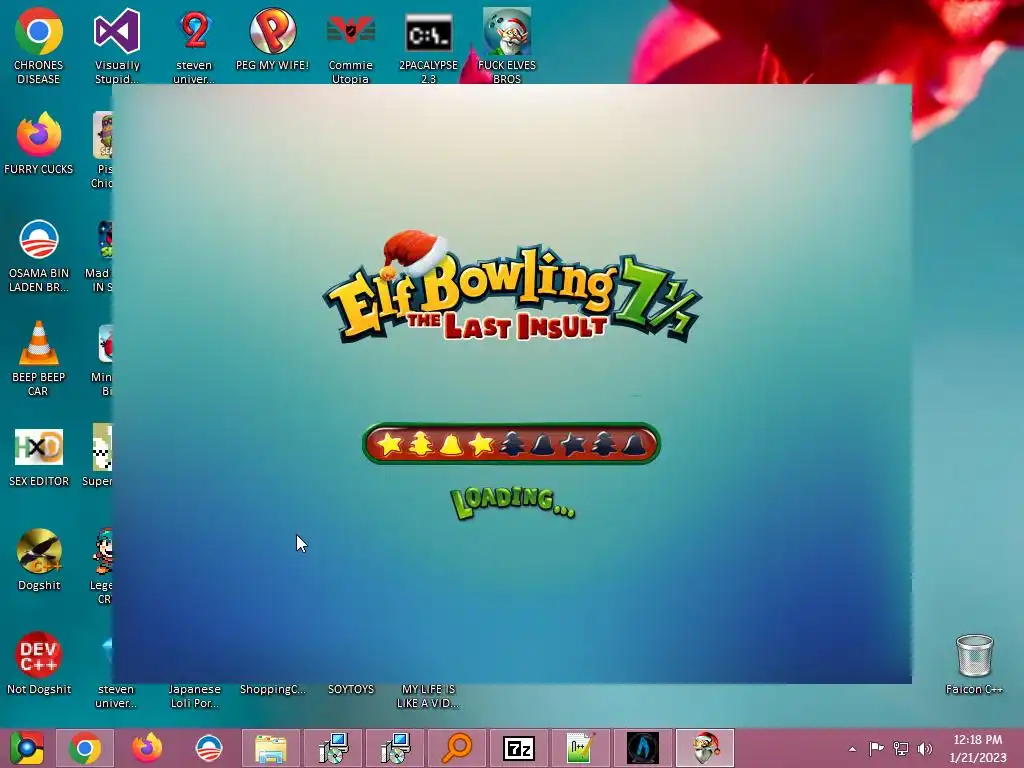1024x768 pixels.
Task: Click the blue flame taskbar icon
Action: 643,748
